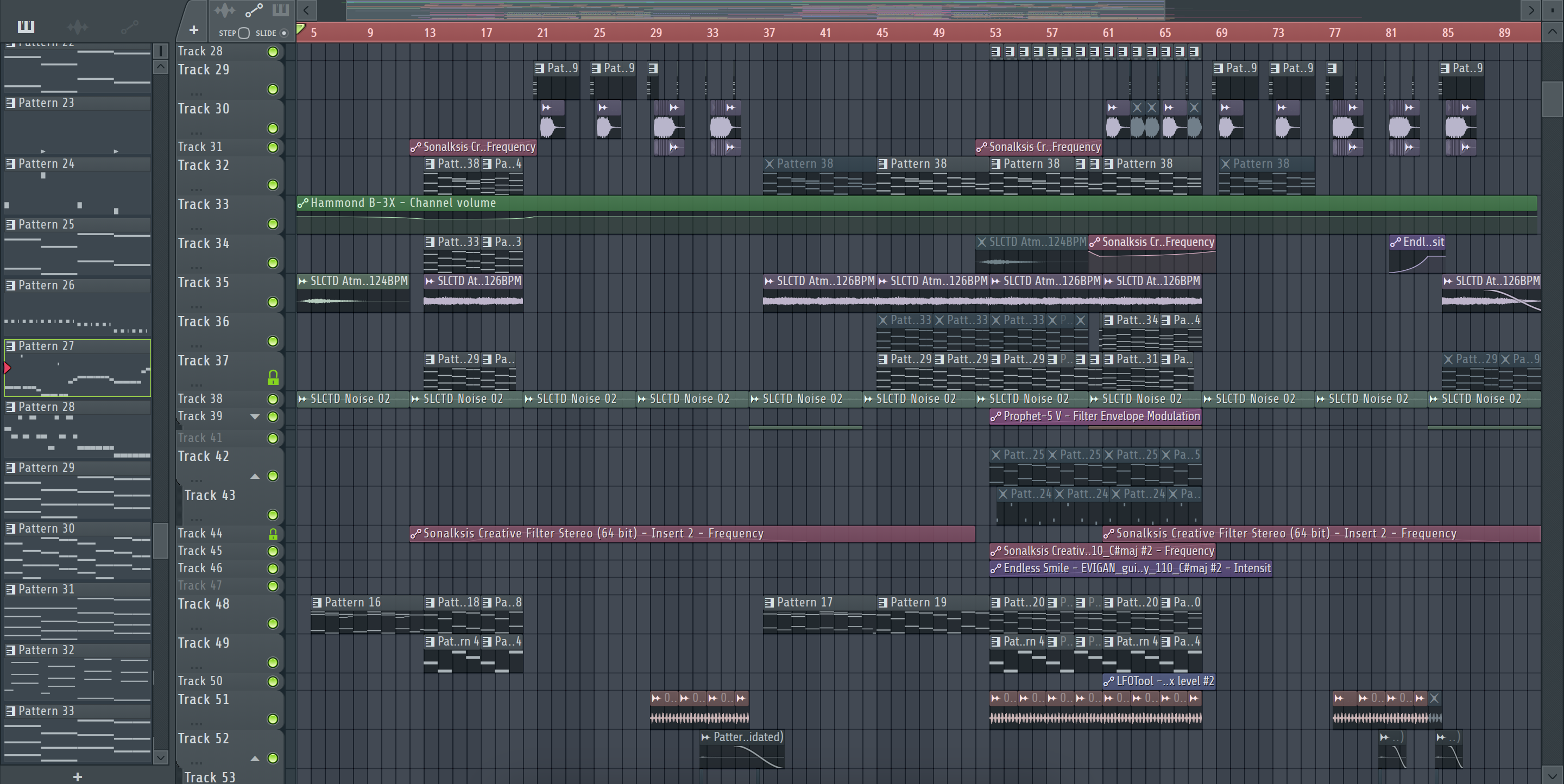1564x784 pixels.
Task: Add a new pattern via bottom plus
Action: pos(77,777)
